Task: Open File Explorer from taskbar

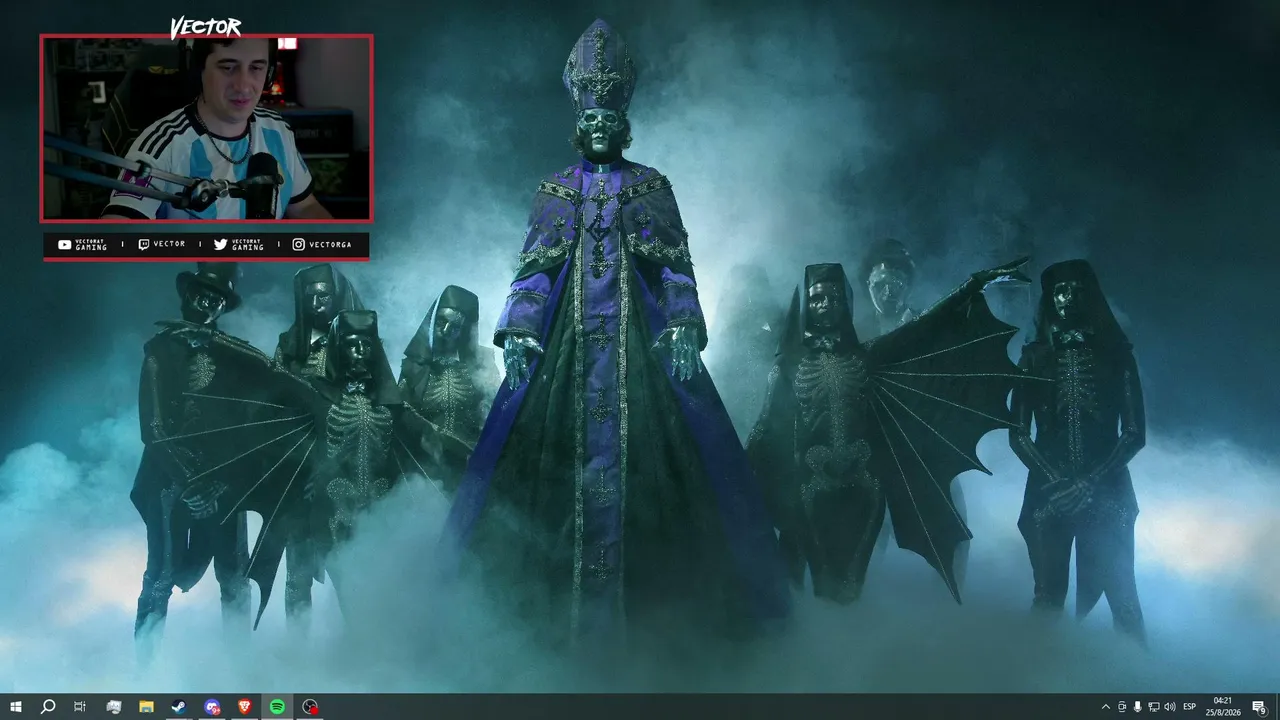Action: click(146, 707)
